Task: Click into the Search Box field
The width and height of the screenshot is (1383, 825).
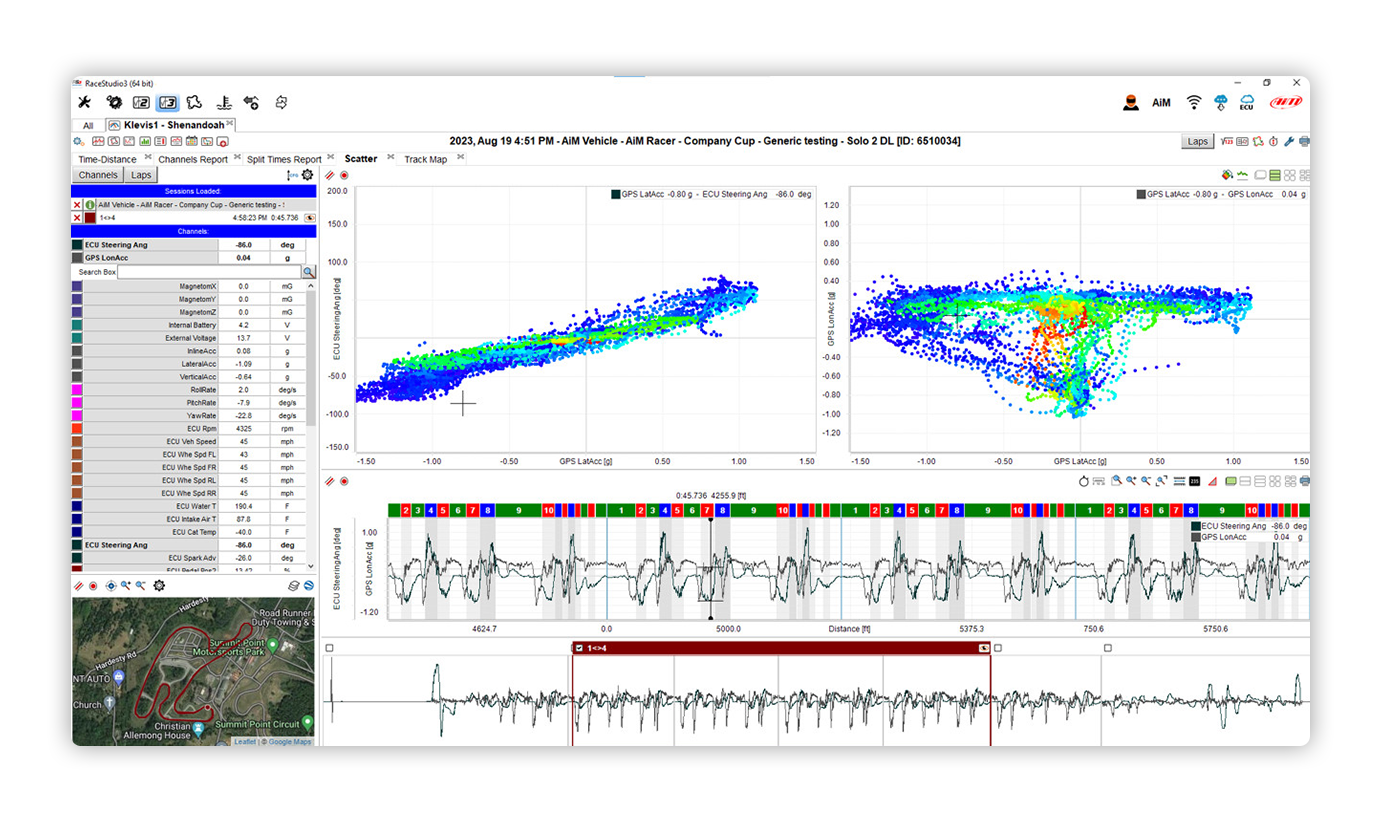Action: coord(209,272)
